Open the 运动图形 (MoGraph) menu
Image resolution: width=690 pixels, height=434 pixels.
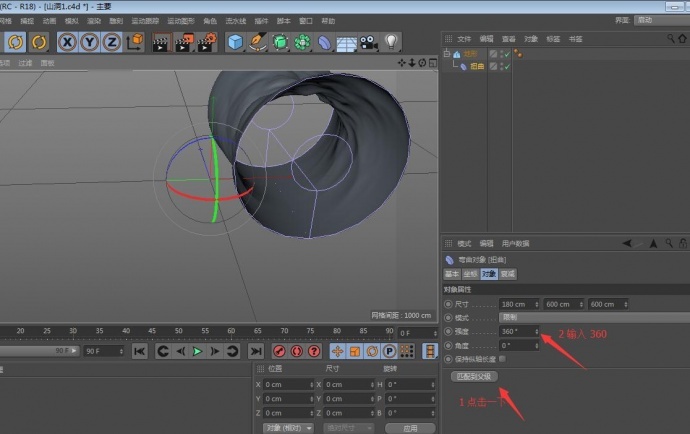[181, 21]
